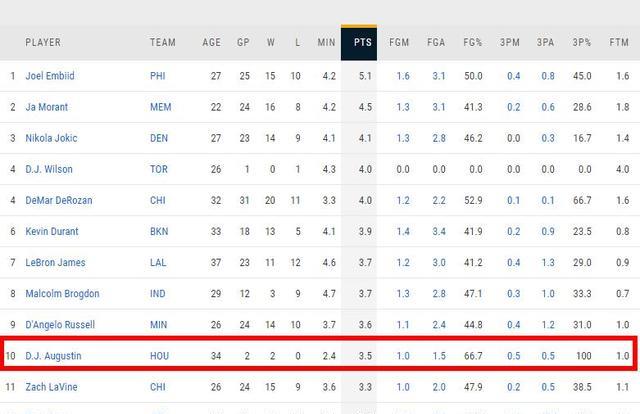Open Zach LaVine player page
This screenshot has height=414, width=640.
[51, 387]
